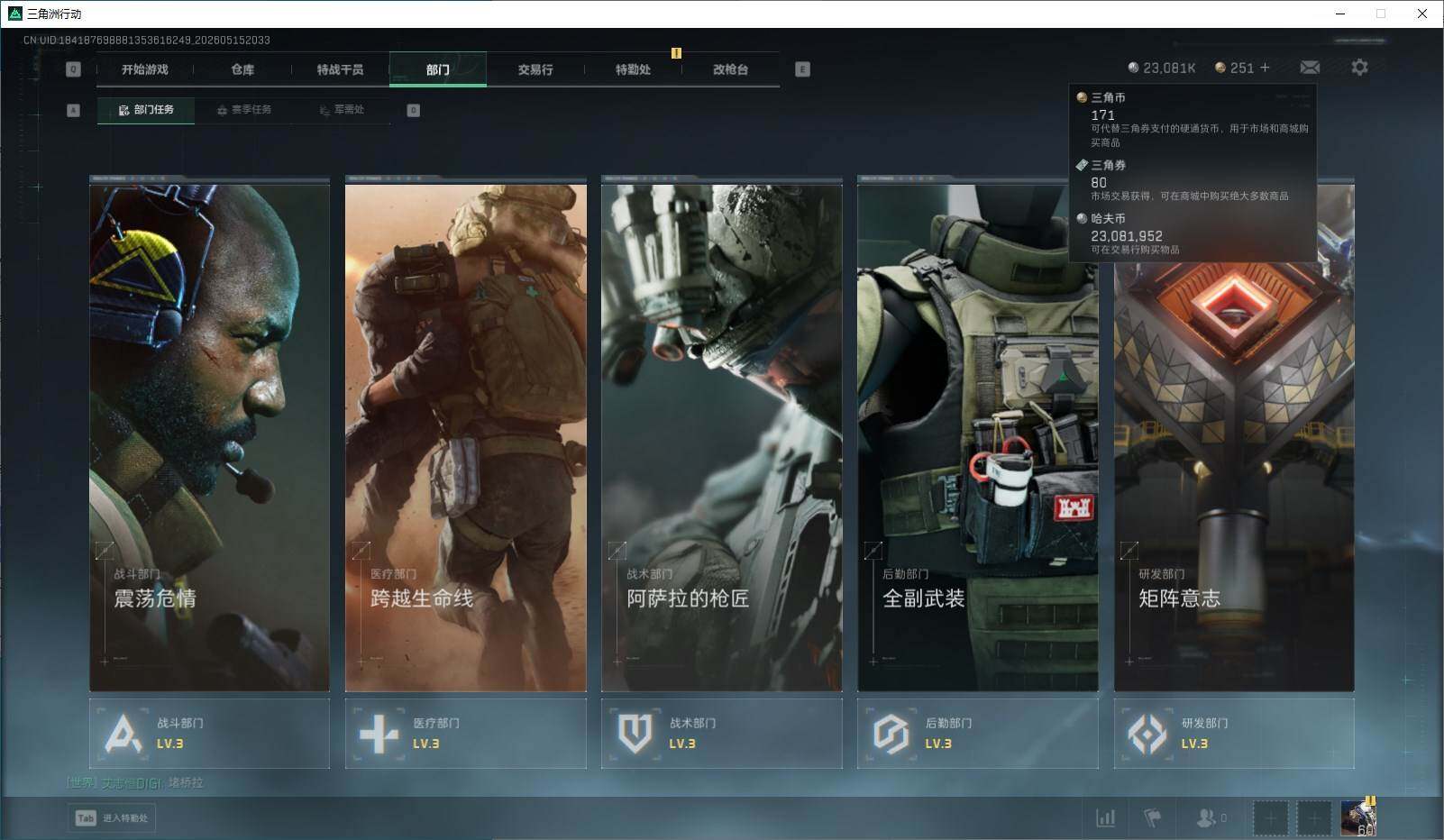Open the 交易行 tab
1444x840 pixels.
[x=535, y=69]
